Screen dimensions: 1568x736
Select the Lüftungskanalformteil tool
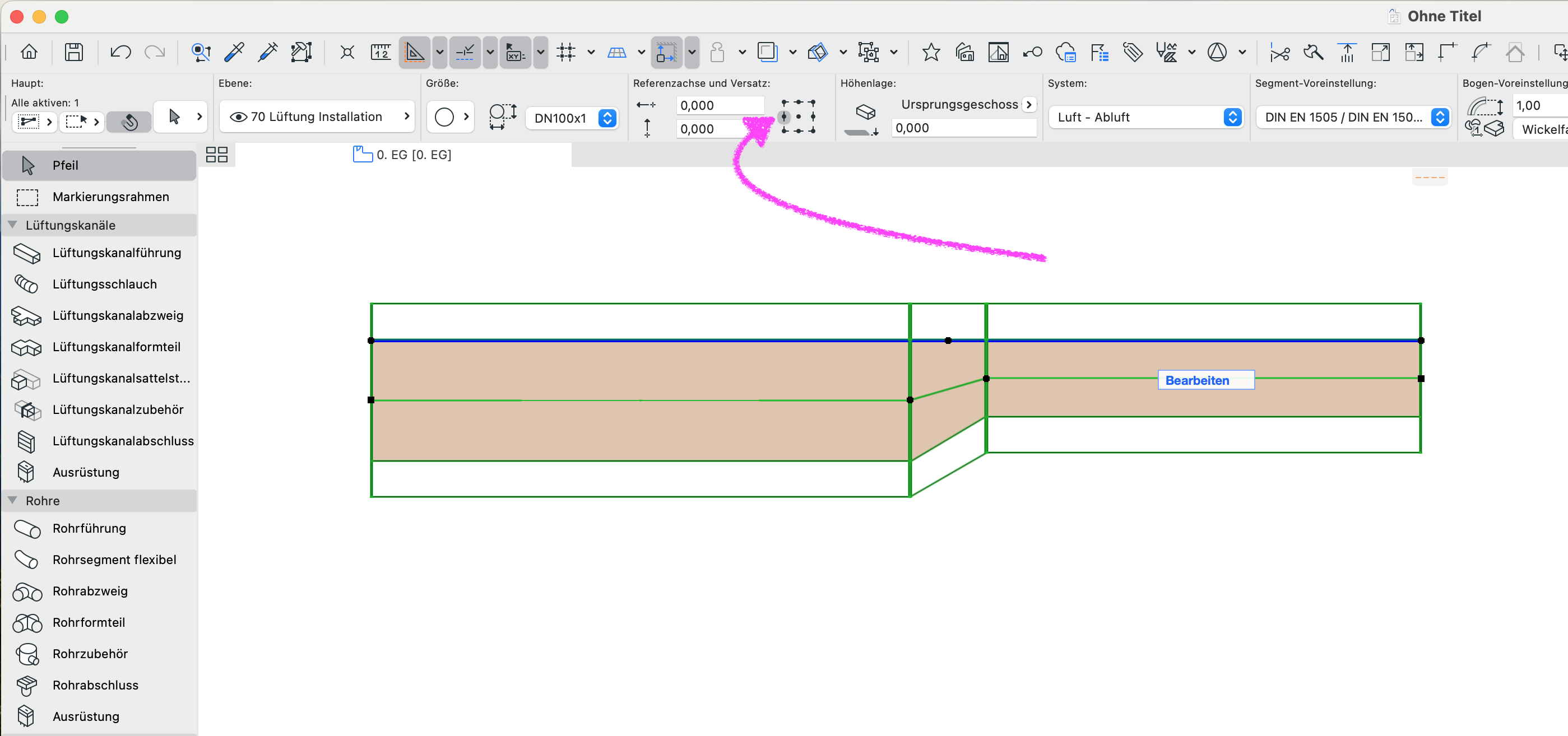[x=99, y=347]
